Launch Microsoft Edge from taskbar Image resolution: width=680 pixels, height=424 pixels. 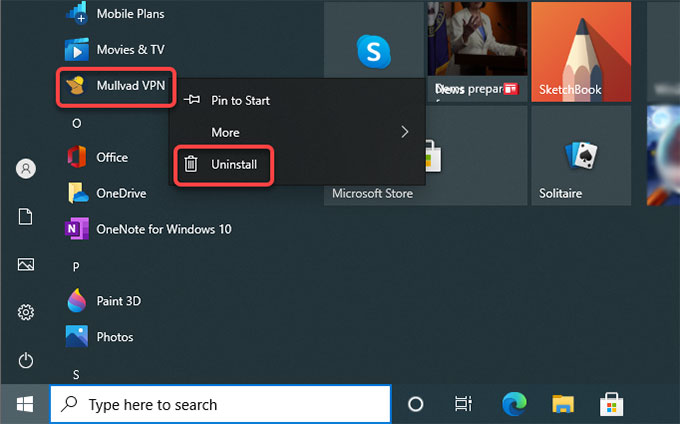point(514,404)
